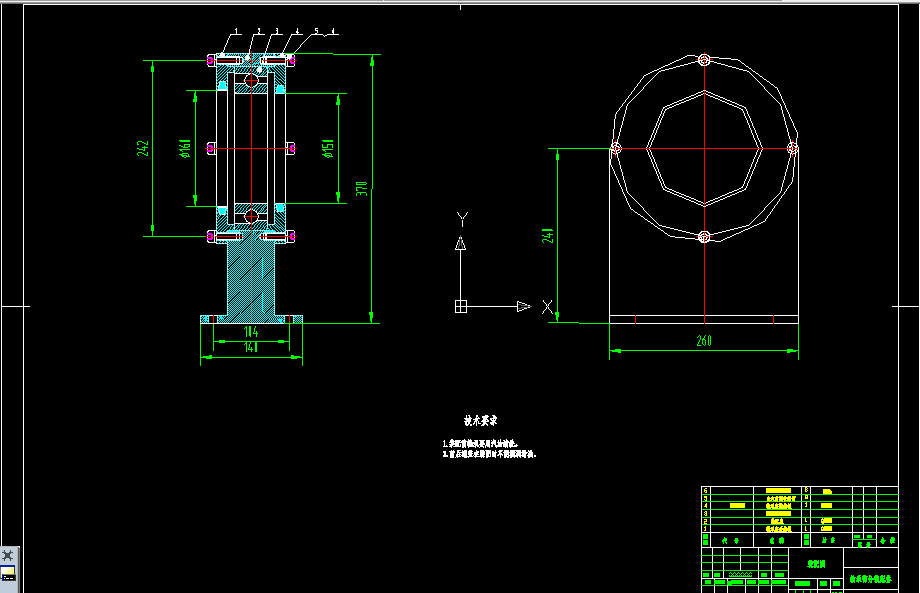
Task: Select technical requirement line 2
Action: pyautogui.click(x=489, y=454)
